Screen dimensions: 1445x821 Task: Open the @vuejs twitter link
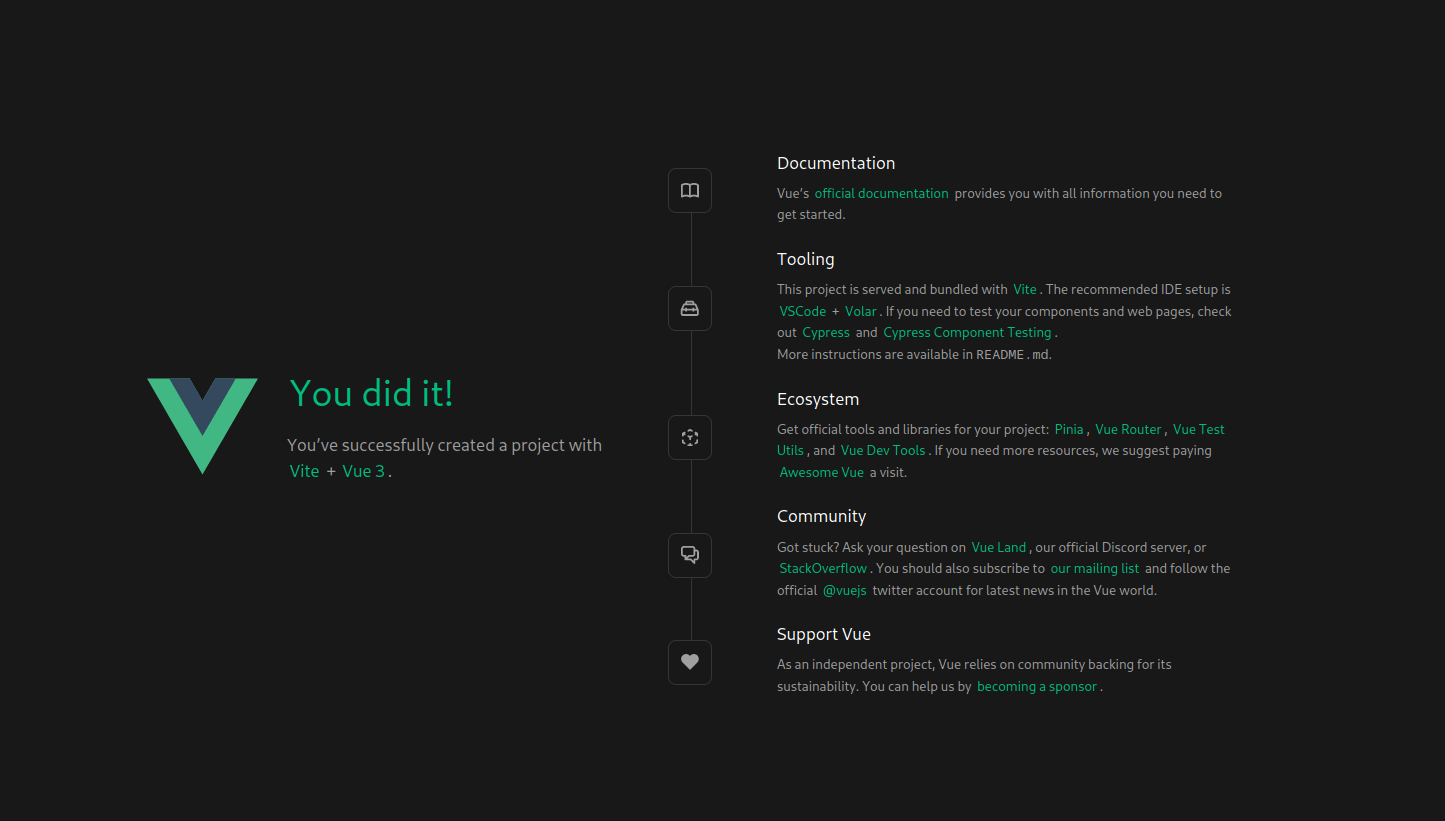845,590
